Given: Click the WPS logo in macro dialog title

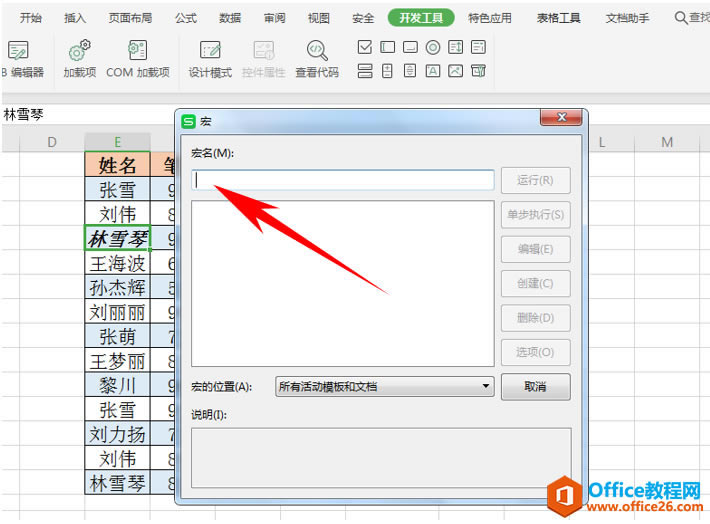Looking at the screenshot, I should (188, 121).
